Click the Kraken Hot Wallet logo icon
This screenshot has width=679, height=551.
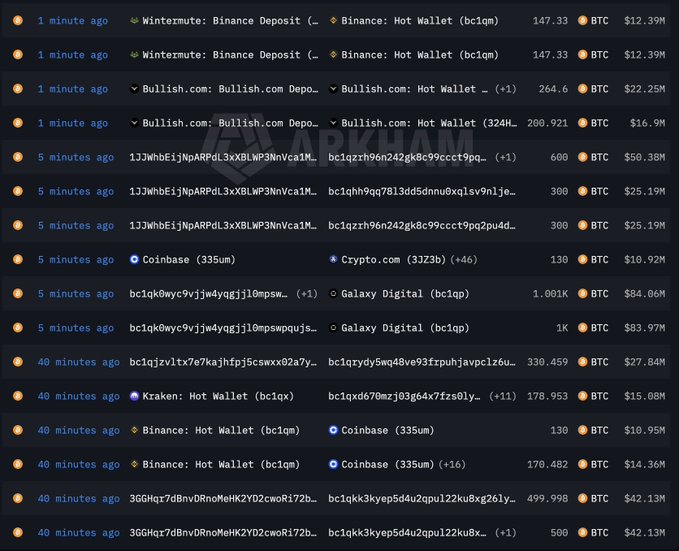pyautogui.click(x=134, y=396)
